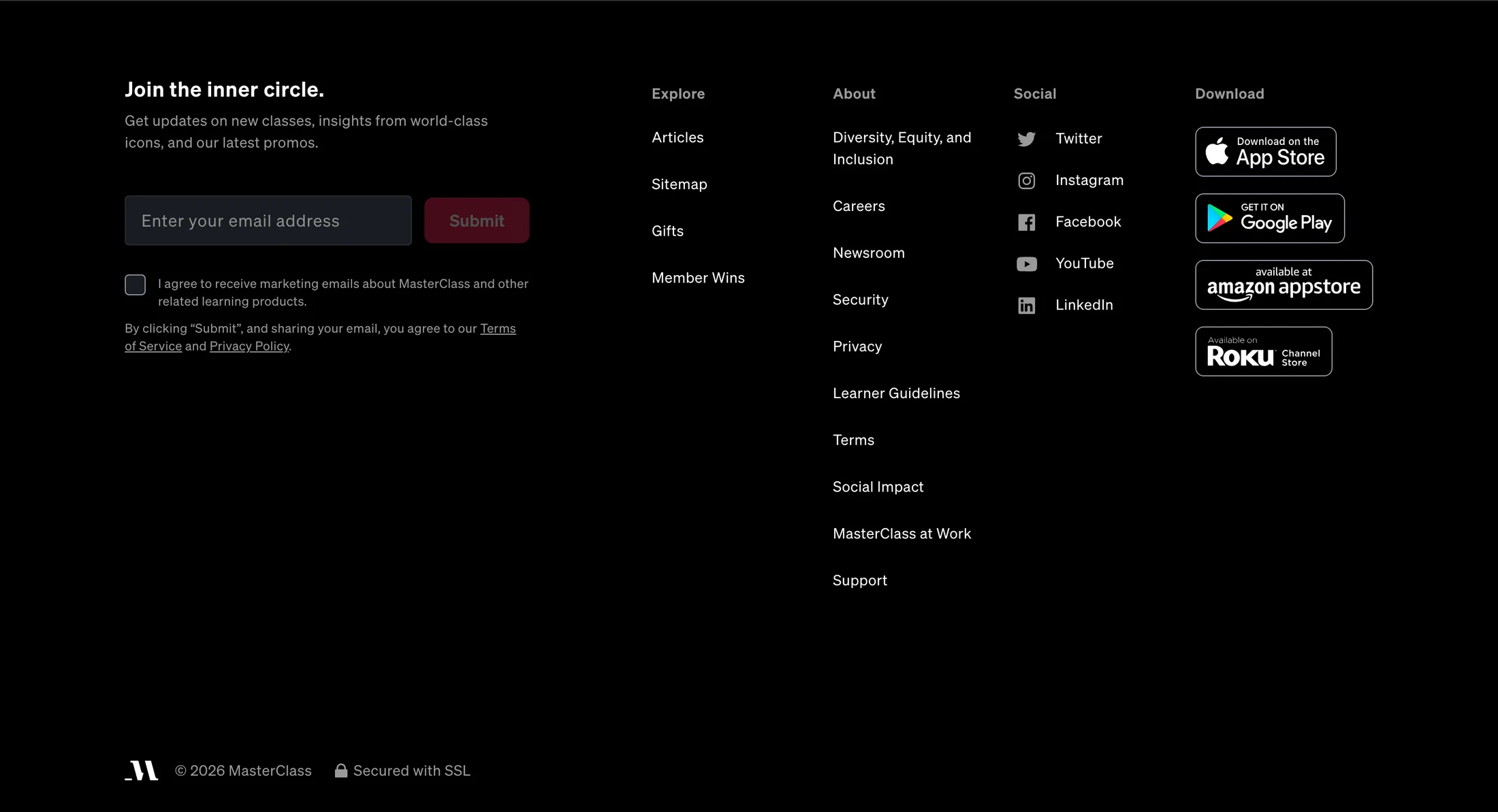Open the Download on the App Store badge
This screenshot has height=812, width=1498.
(1265, 151)
